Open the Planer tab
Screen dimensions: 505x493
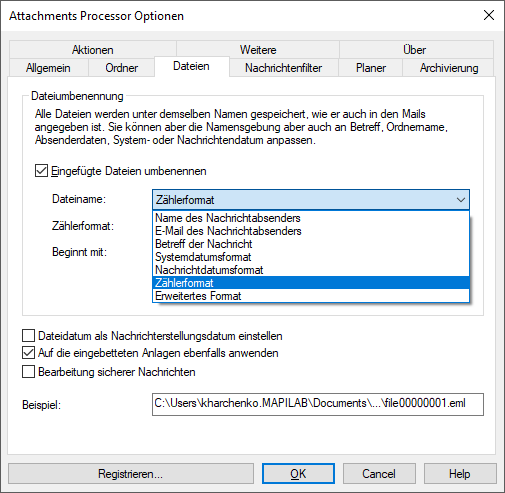371,68
